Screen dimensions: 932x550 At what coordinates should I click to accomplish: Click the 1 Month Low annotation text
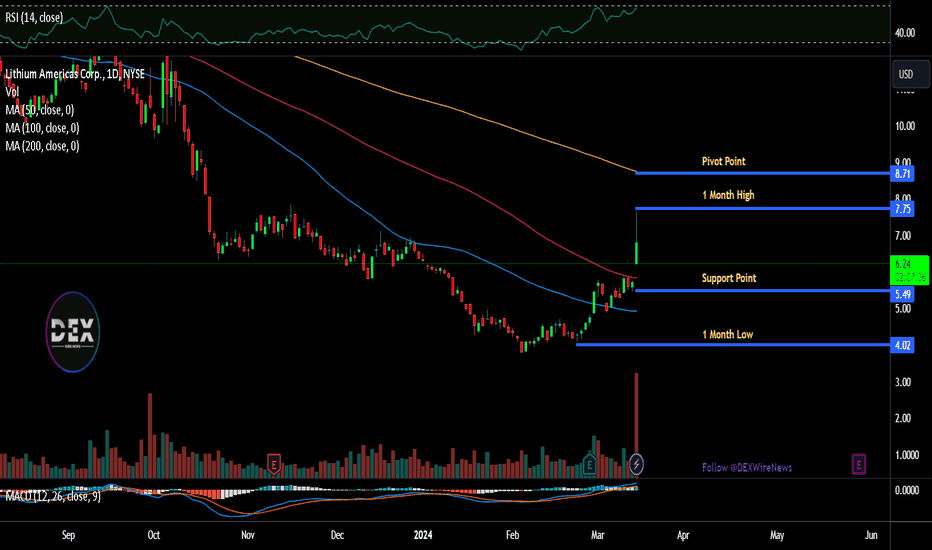pos(728,335)
